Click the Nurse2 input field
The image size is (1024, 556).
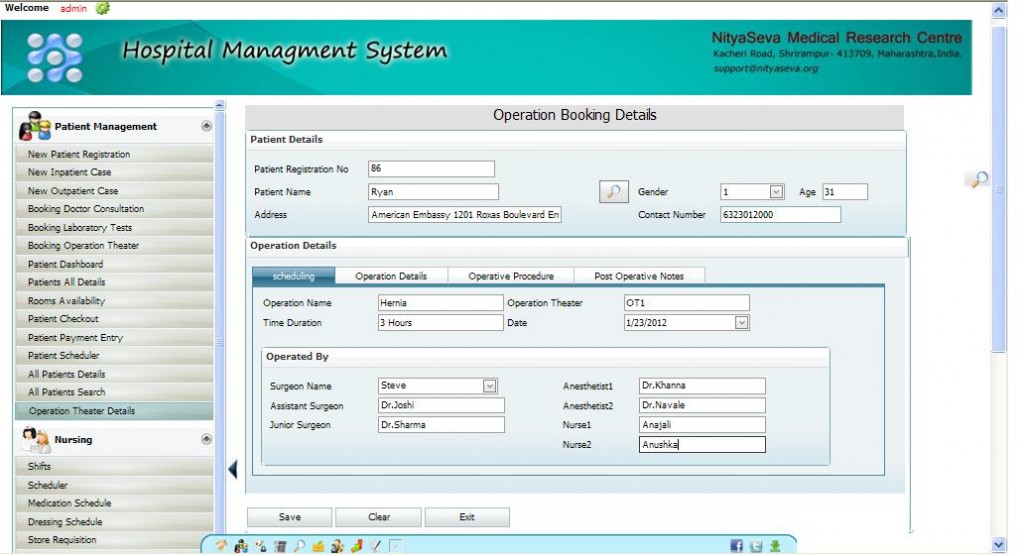[x=702, y=445]
